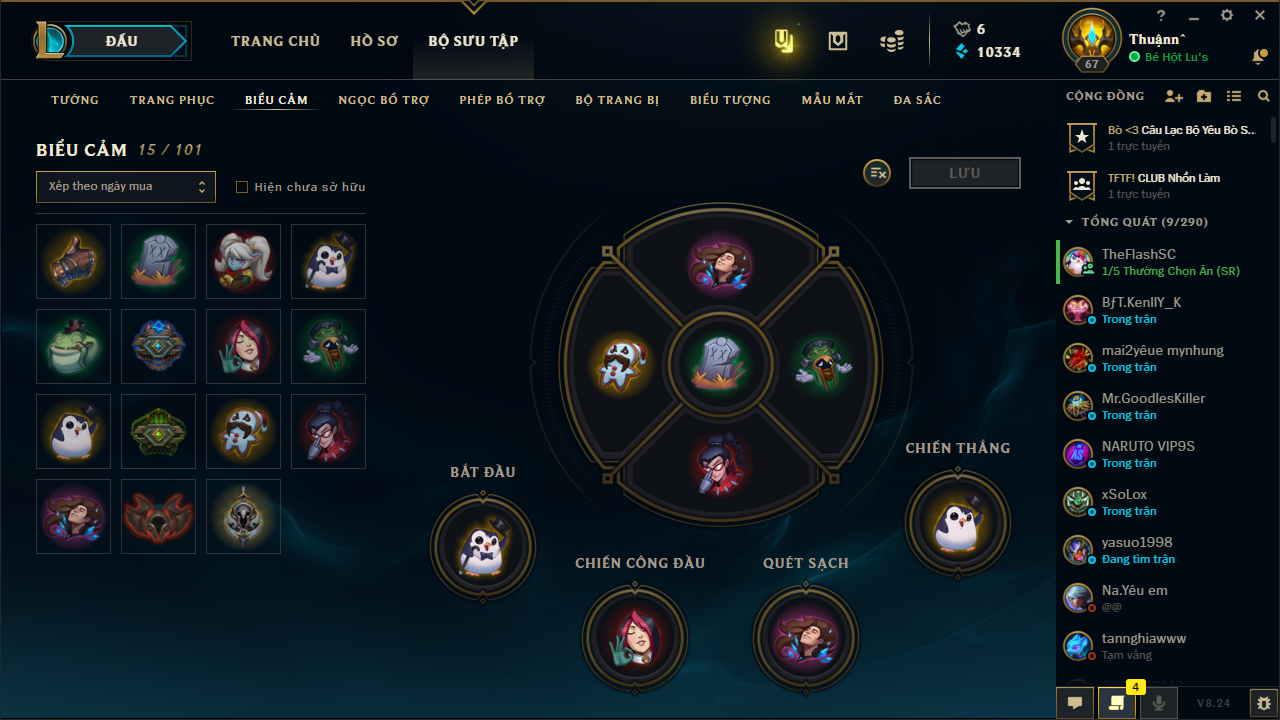Click the Add Friend icon
This screenshot has width=1280, height=720.
click(x=1174, y=96)
